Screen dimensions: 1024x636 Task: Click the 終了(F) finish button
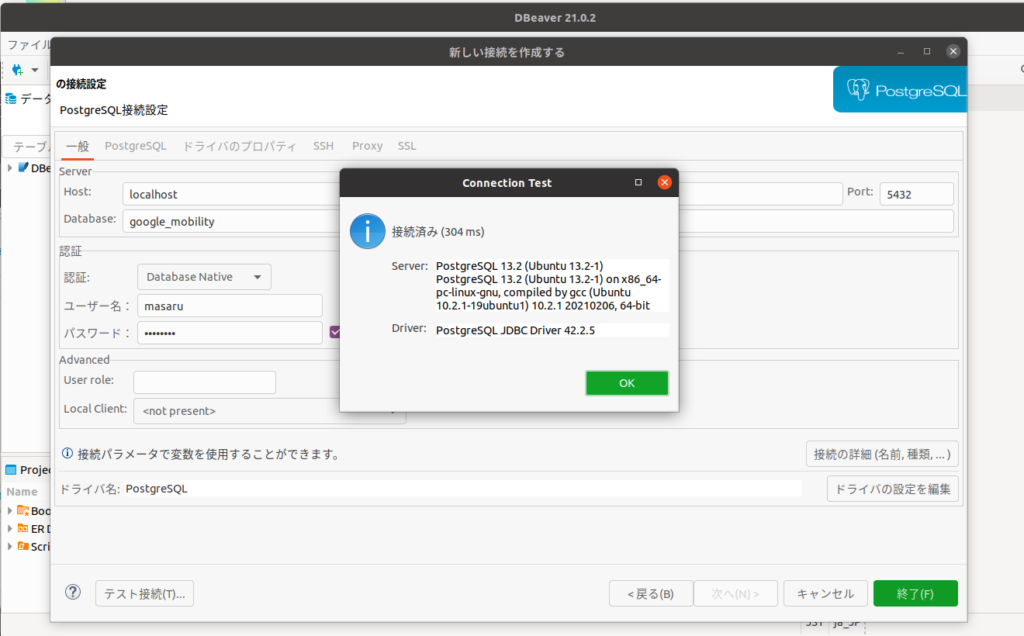915,593
